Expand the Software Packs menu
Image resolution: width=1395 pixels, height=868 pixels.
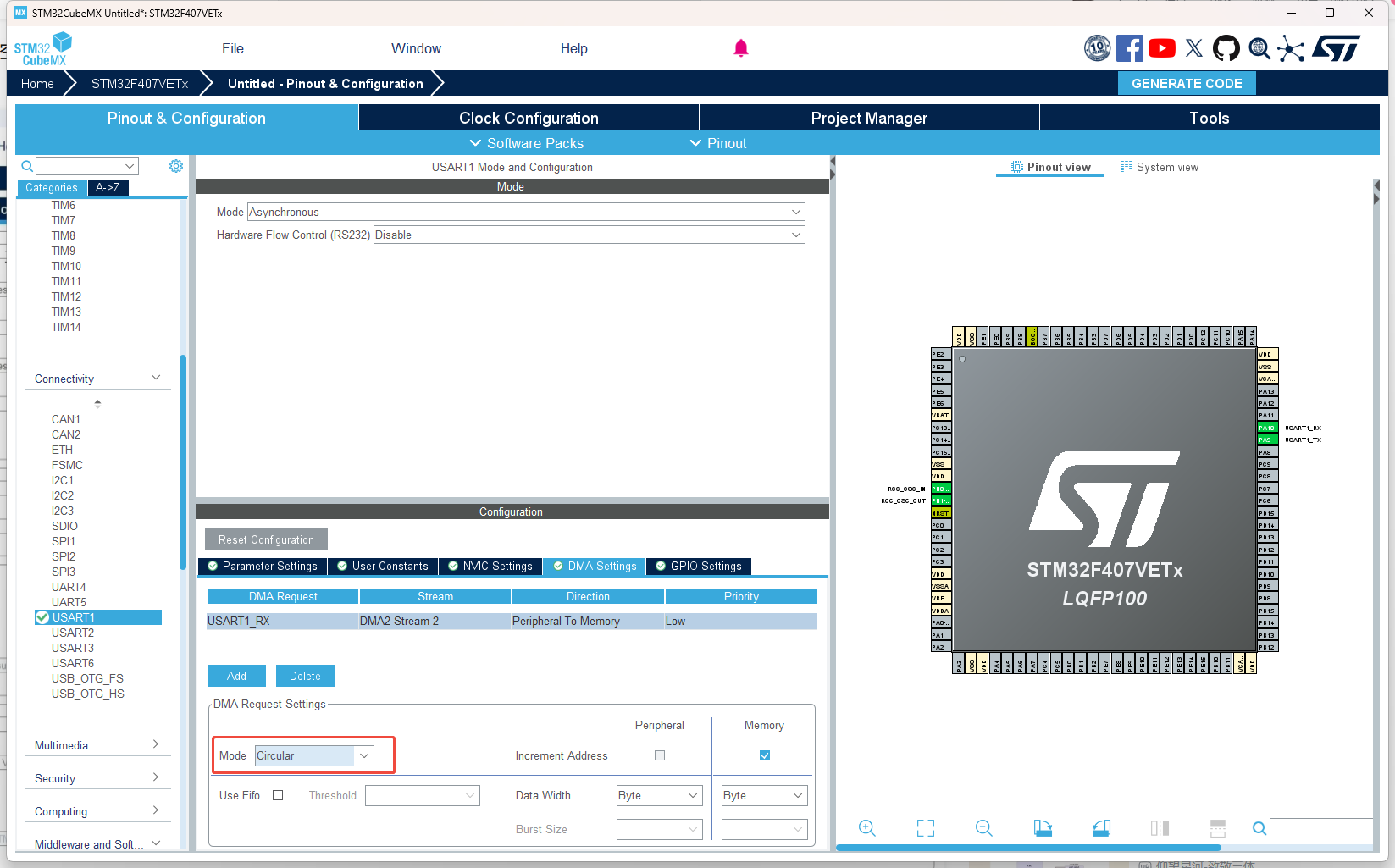click(x=526, y=143)
